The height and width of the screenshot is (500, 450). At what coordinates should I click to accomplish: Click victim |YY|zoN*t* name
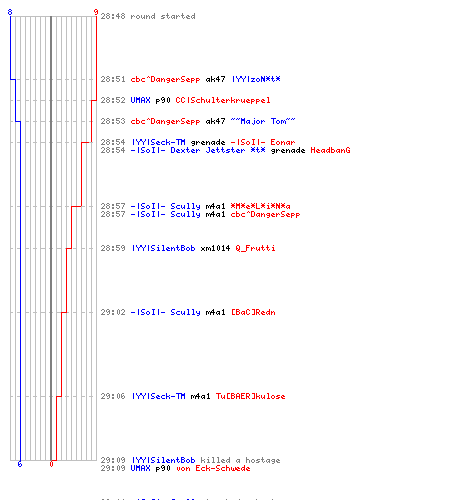pyautogui.click(x=256, y=79)
